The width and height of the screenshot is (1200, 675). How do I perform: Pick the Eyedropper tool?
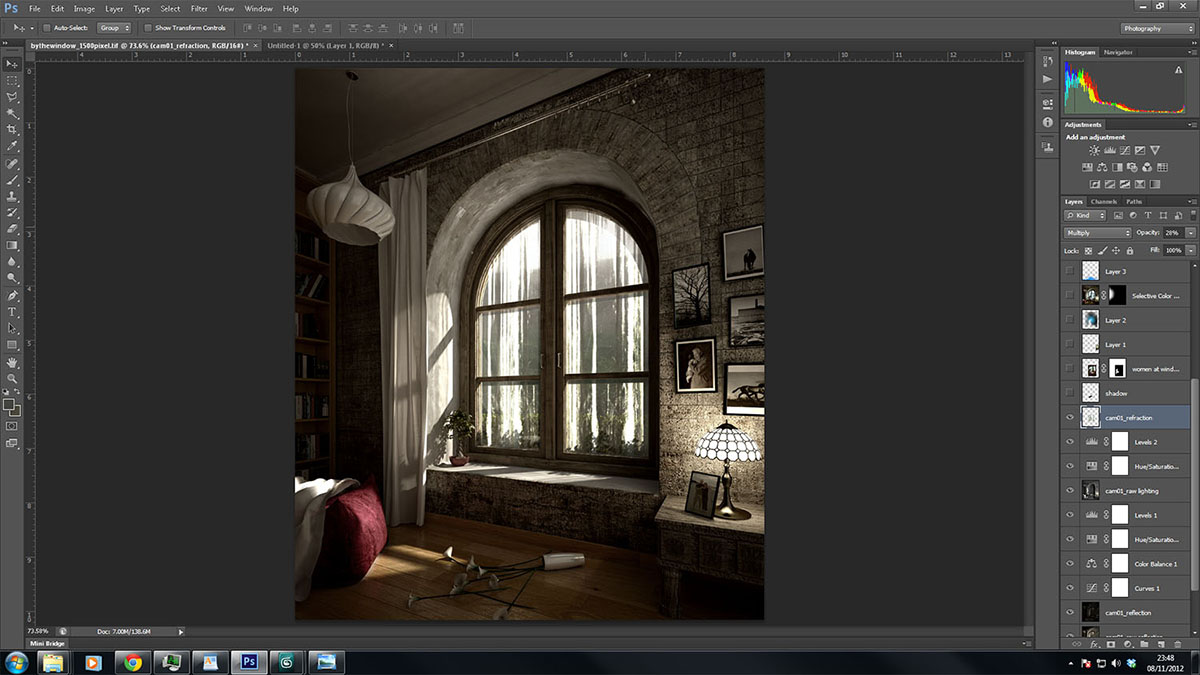[x=12, y=146]
